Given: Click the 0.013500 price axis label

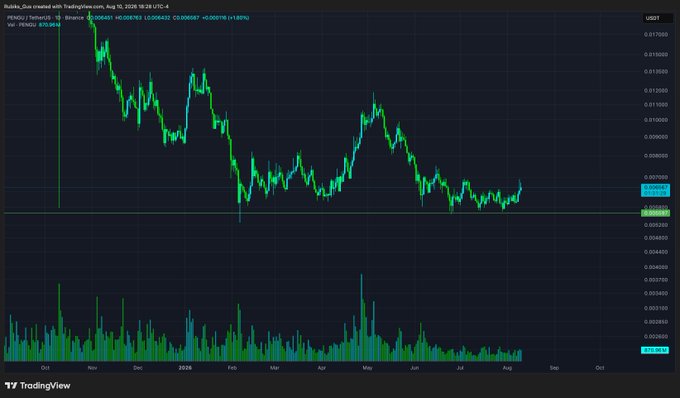Looking at the screenshot, I should click(655, 72).
